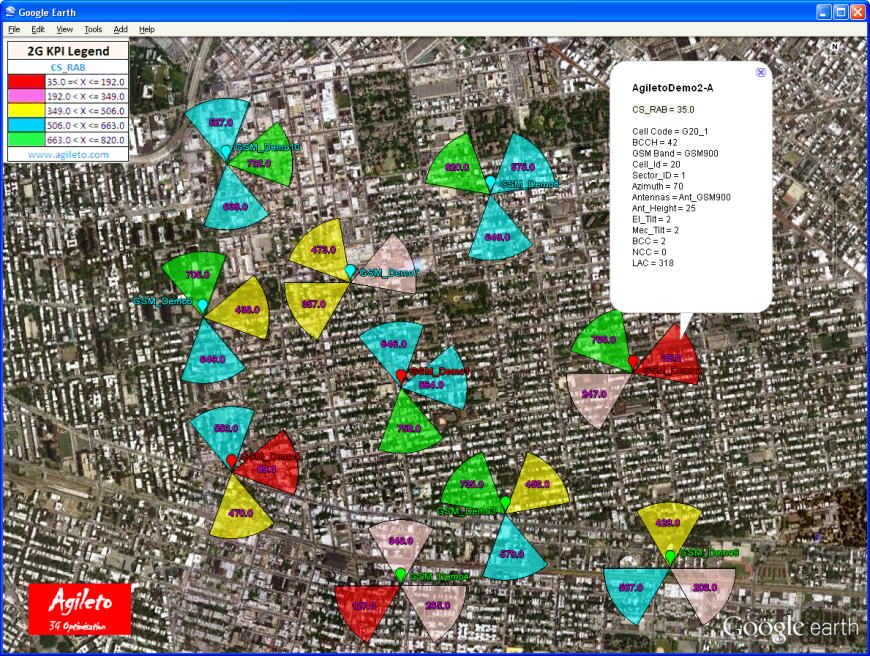
Task: Click the CS_RAB legend heading
Action: (x=68, y=68)
